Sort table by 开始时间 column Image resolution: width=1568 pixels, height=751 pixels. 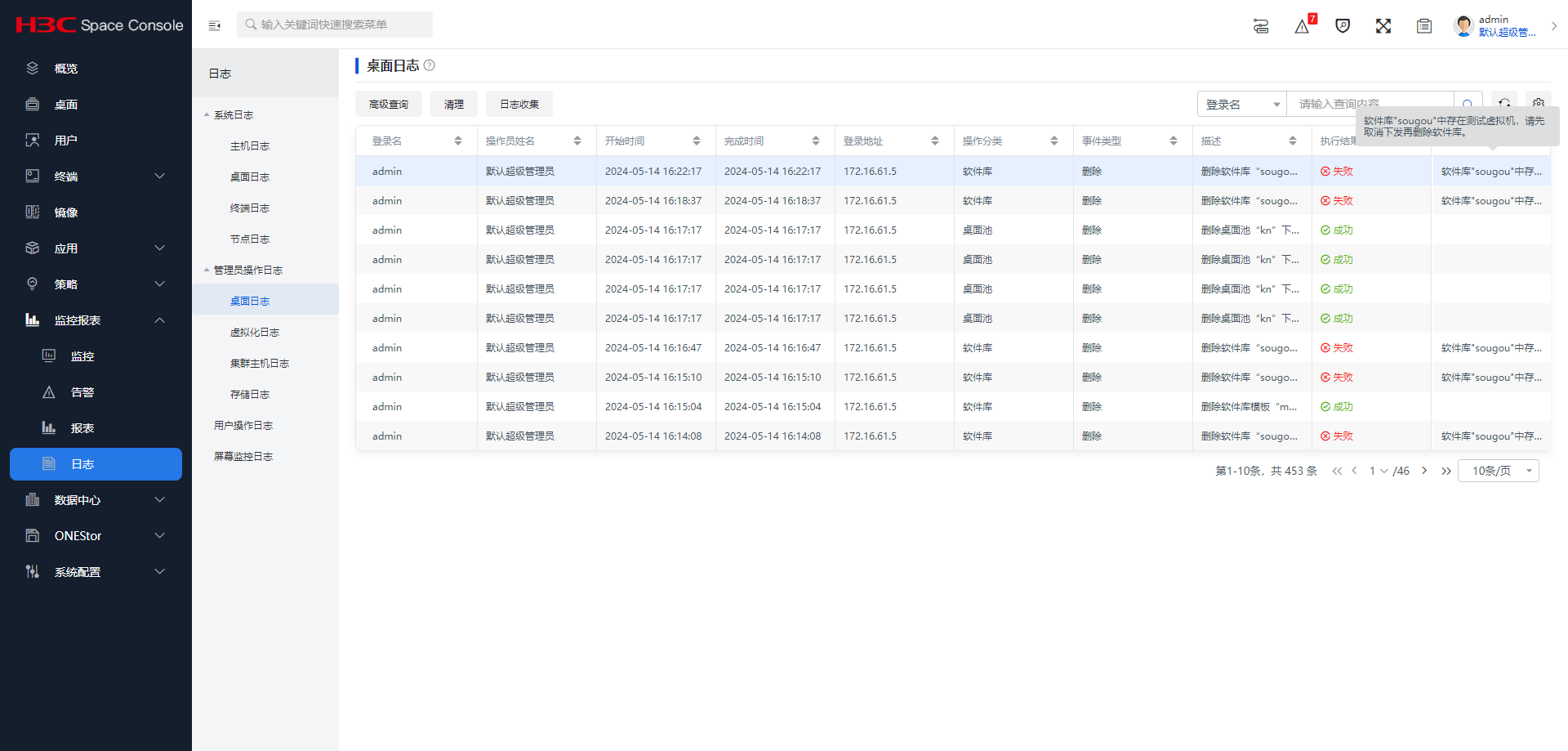click(697, 141)
